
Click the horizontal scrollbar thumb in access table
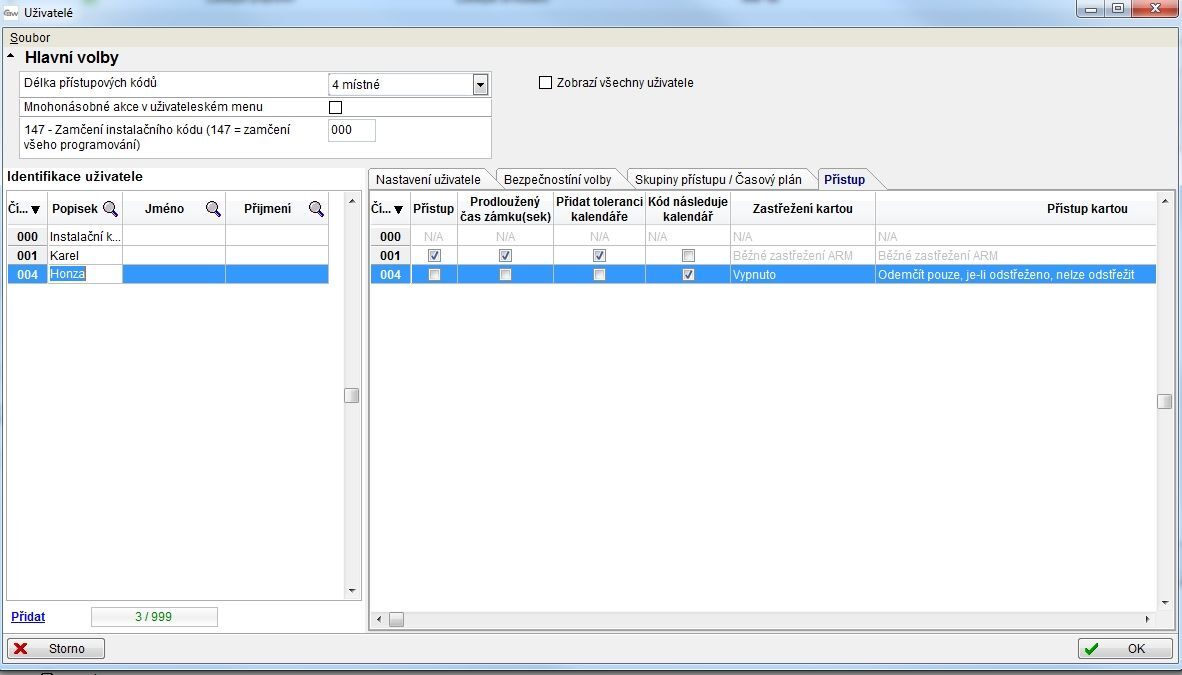point(396,620)
